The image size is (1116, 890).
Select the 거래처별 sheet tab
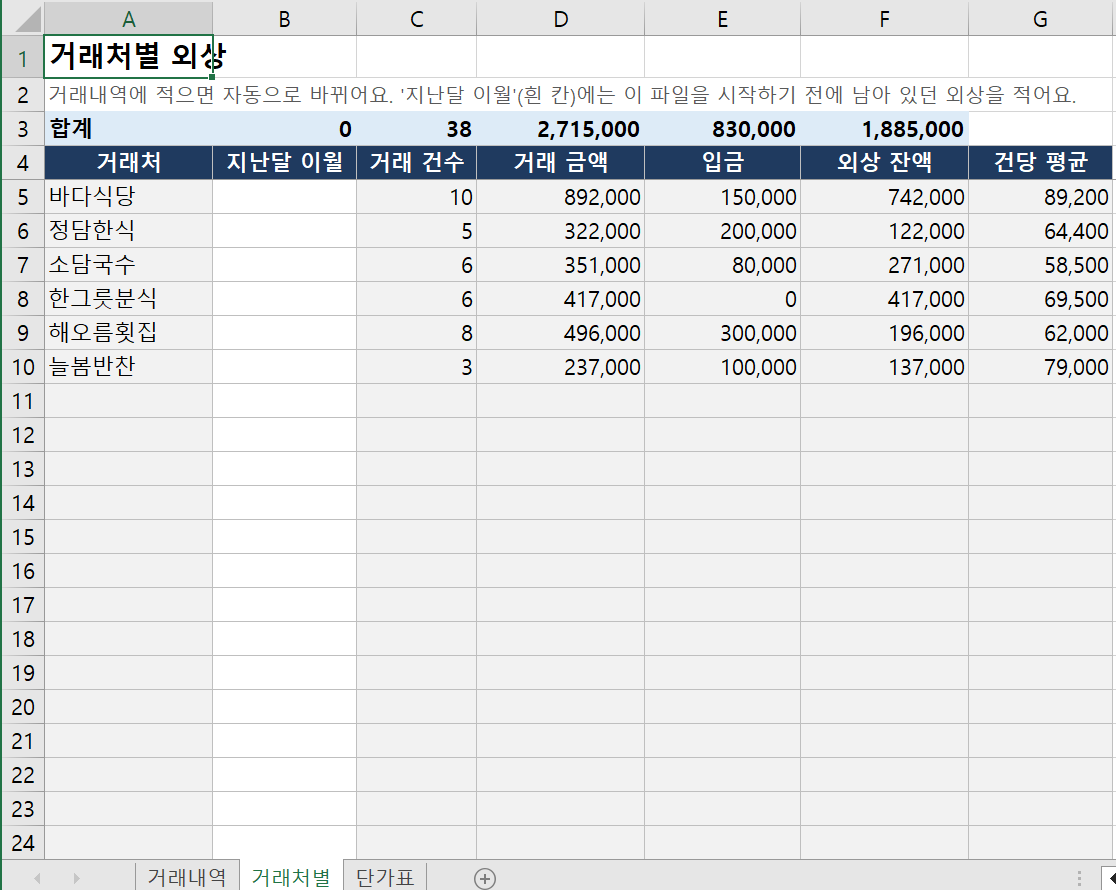pyautogui.click(x=291, y=877)
